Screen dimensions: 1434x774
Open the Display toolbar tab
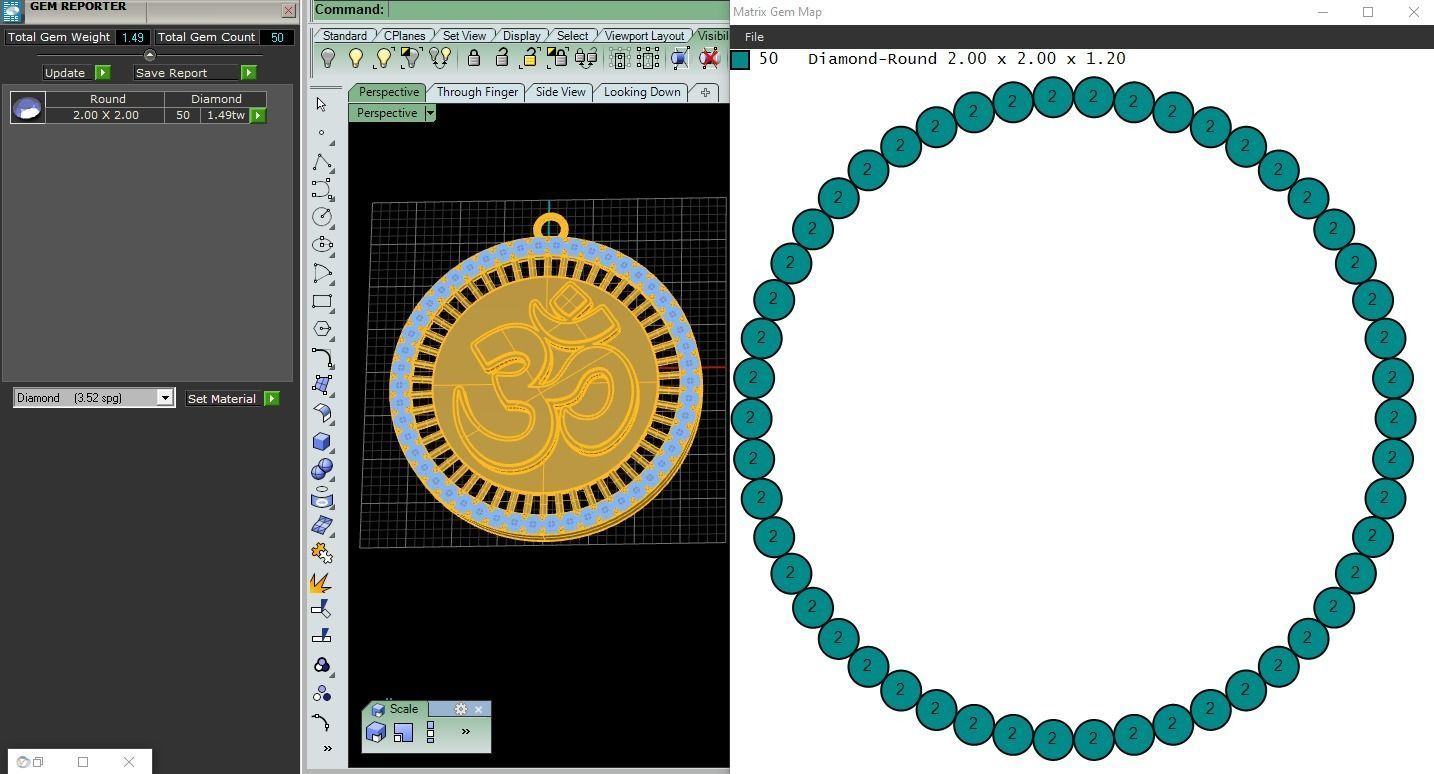click(521, 35)
